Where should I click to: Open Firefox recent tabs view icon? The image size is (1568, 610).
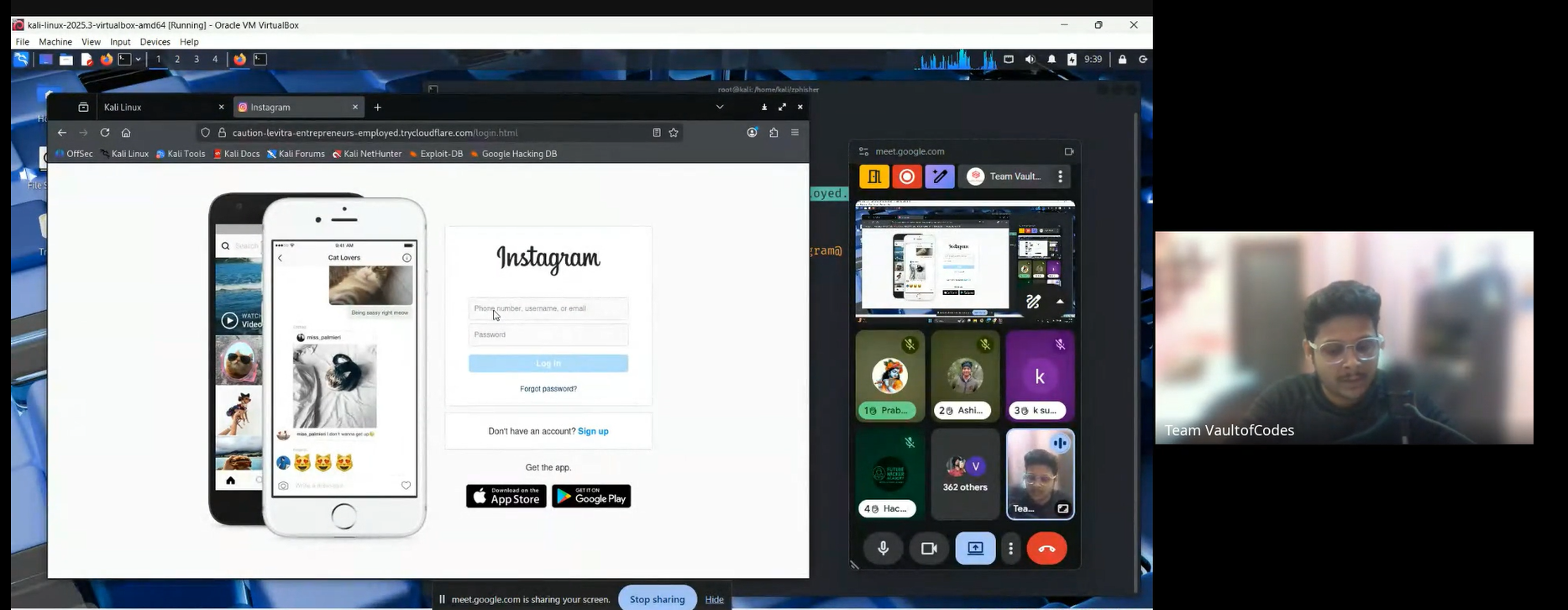click(83, 108)
